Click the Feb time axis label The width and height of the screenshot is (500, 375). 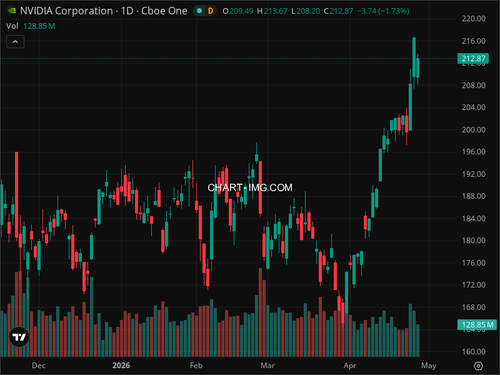(196, 366)
